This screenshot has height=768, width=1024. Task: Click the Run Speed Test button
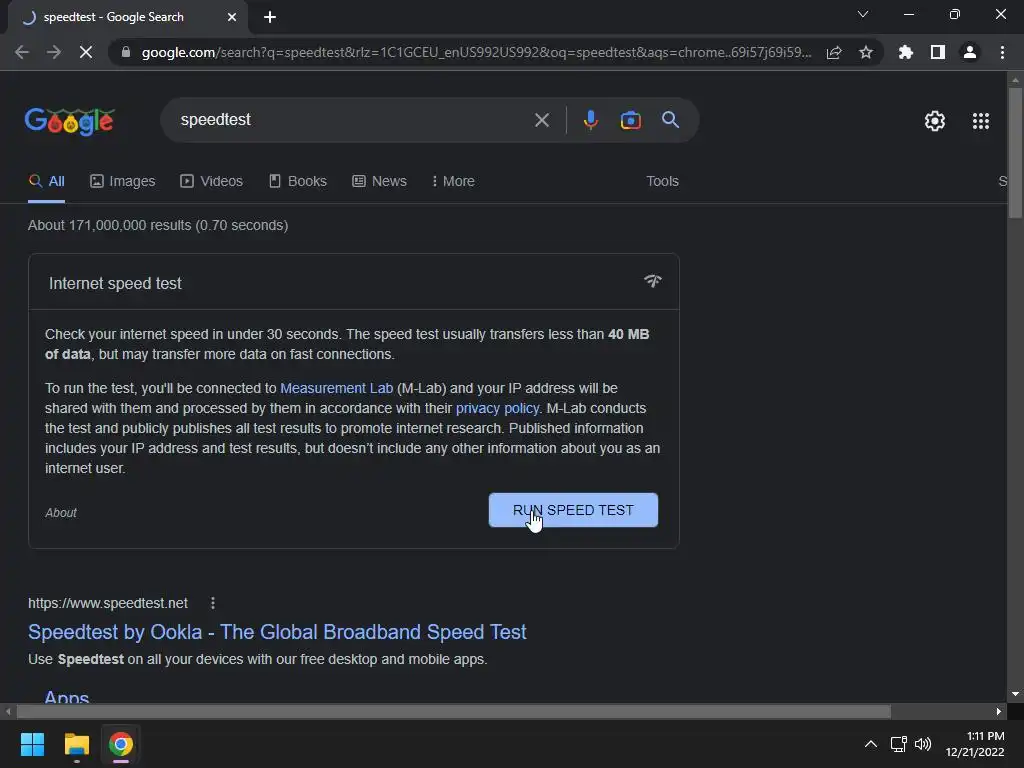[573, 510]
